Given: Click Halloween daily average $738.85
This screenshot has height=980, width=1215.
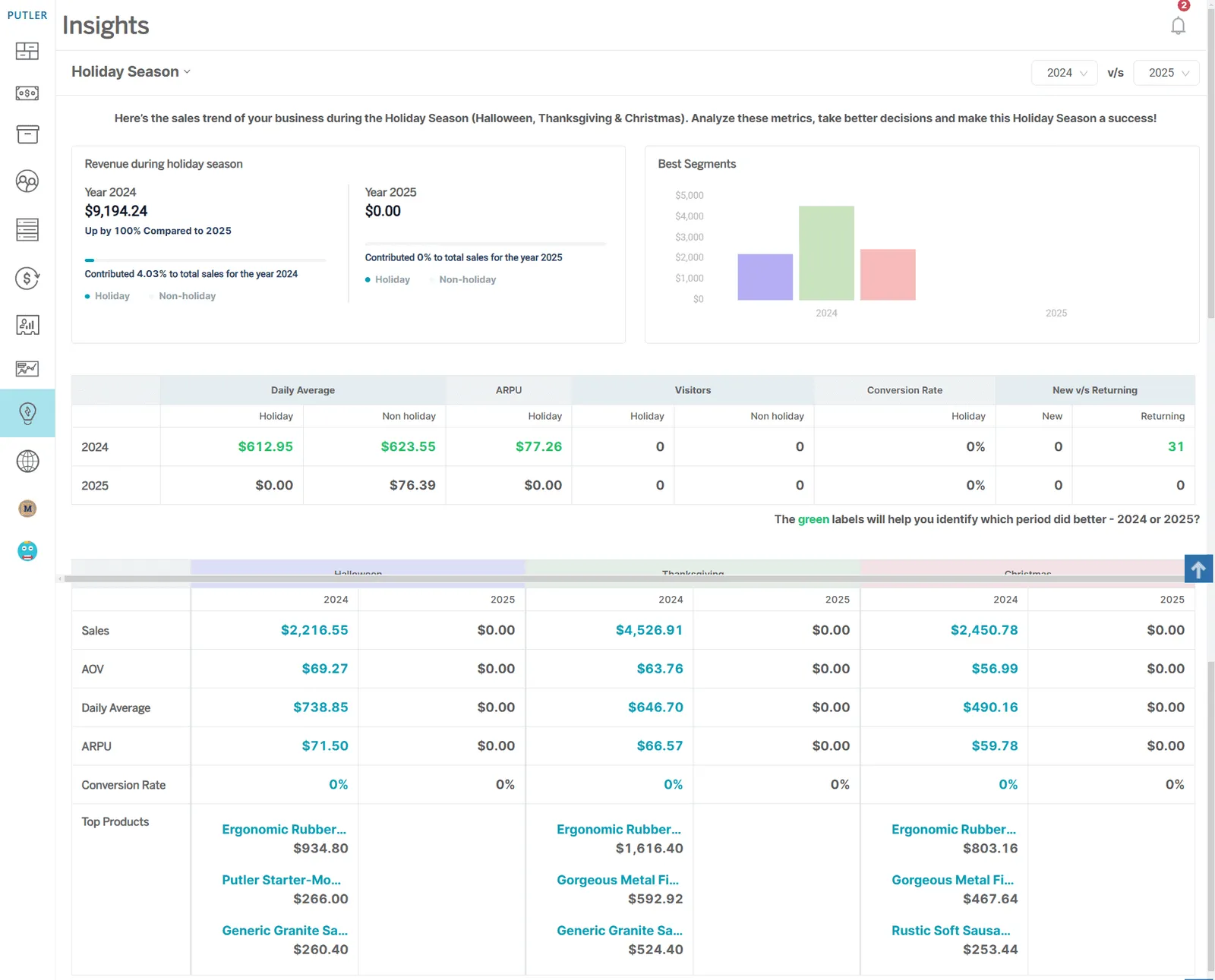Looking at the screenshot, I should (320, 707).
